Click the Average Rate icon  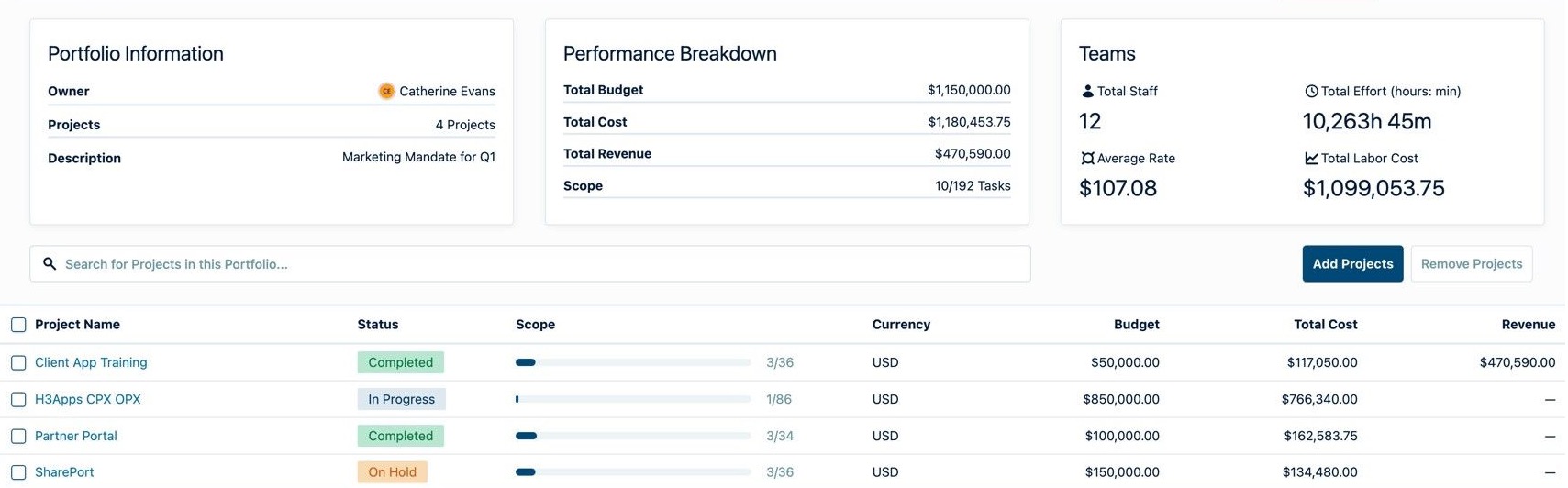[1087, 159]
